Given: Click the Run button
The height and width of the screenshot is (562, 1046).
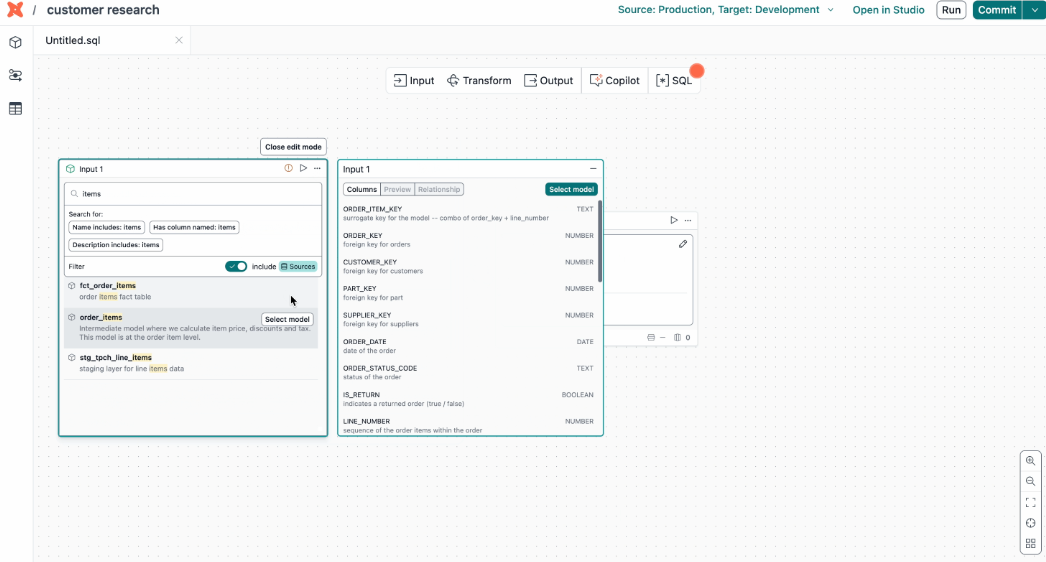Looking at the screenshot, I should 951,10.
